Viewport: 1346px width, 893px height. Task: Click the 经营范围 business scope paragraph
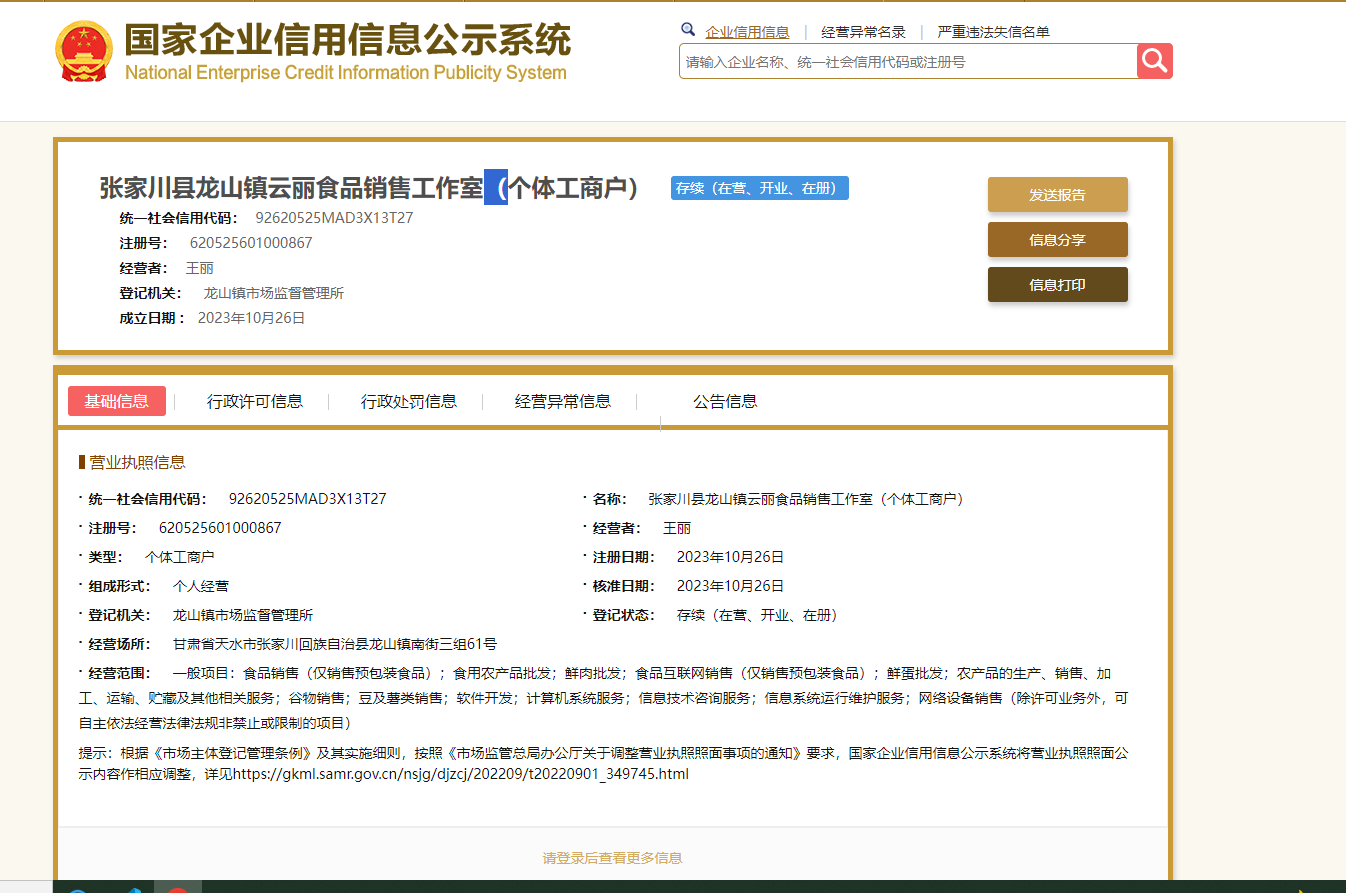604,698
